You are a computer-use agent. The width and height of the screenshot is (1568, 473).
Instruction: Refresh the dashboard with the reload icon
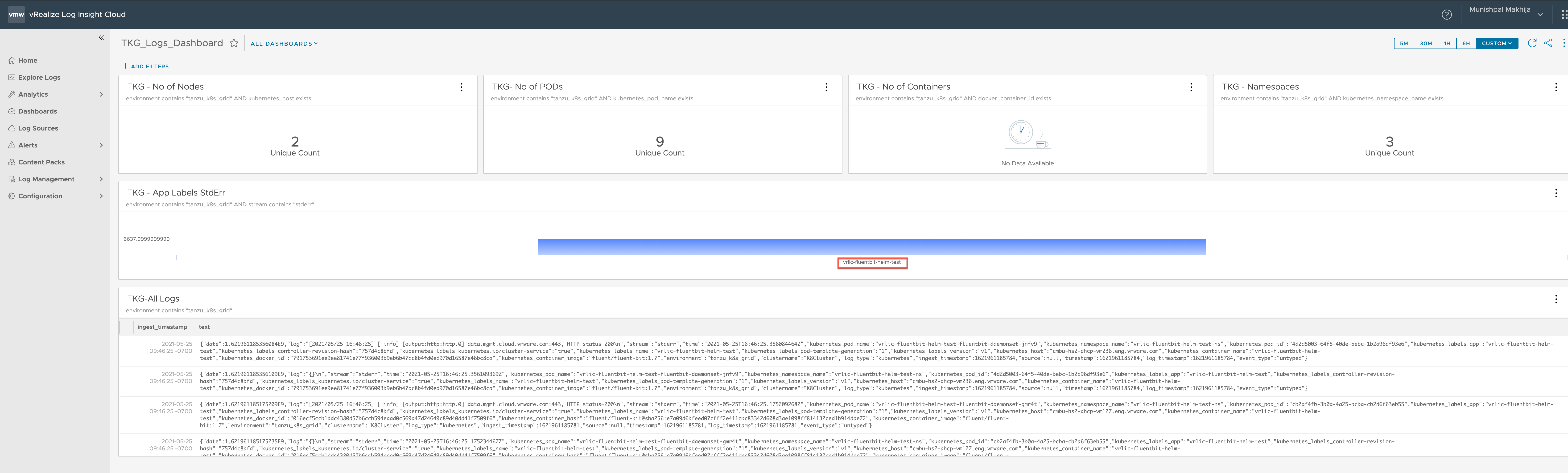point(1532,43)
